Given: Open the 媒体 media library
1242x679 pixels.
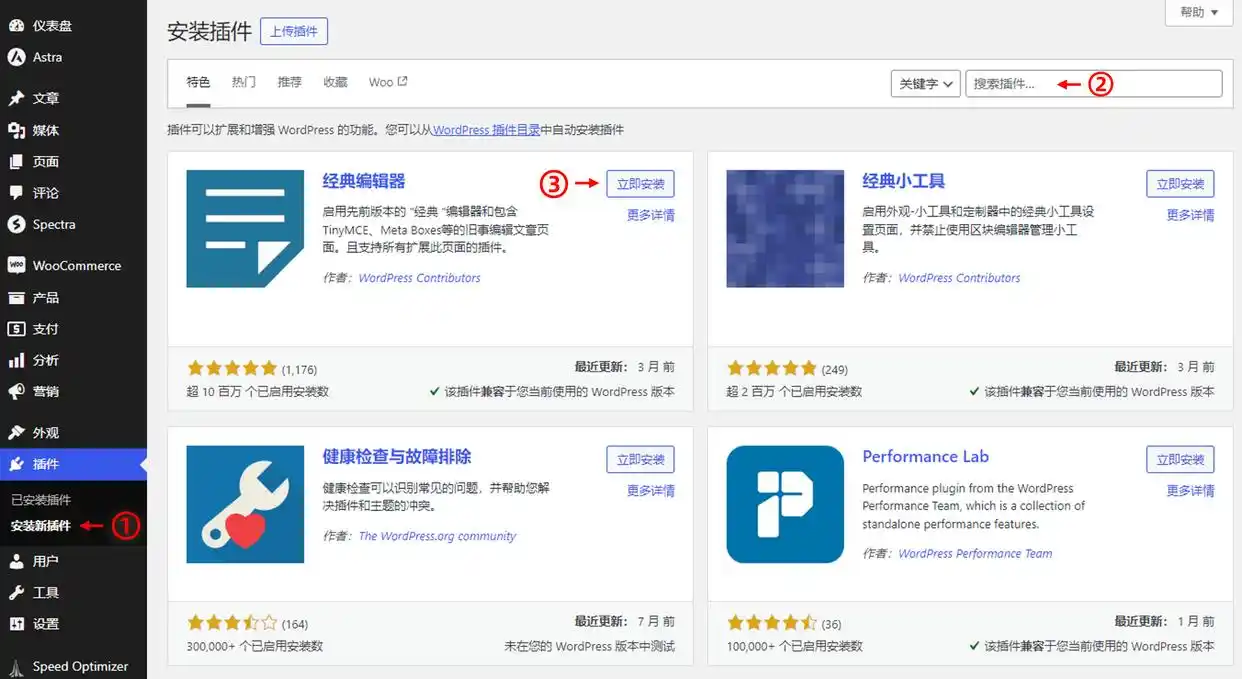Looking at the screenshot, I should tap(45, 130).
